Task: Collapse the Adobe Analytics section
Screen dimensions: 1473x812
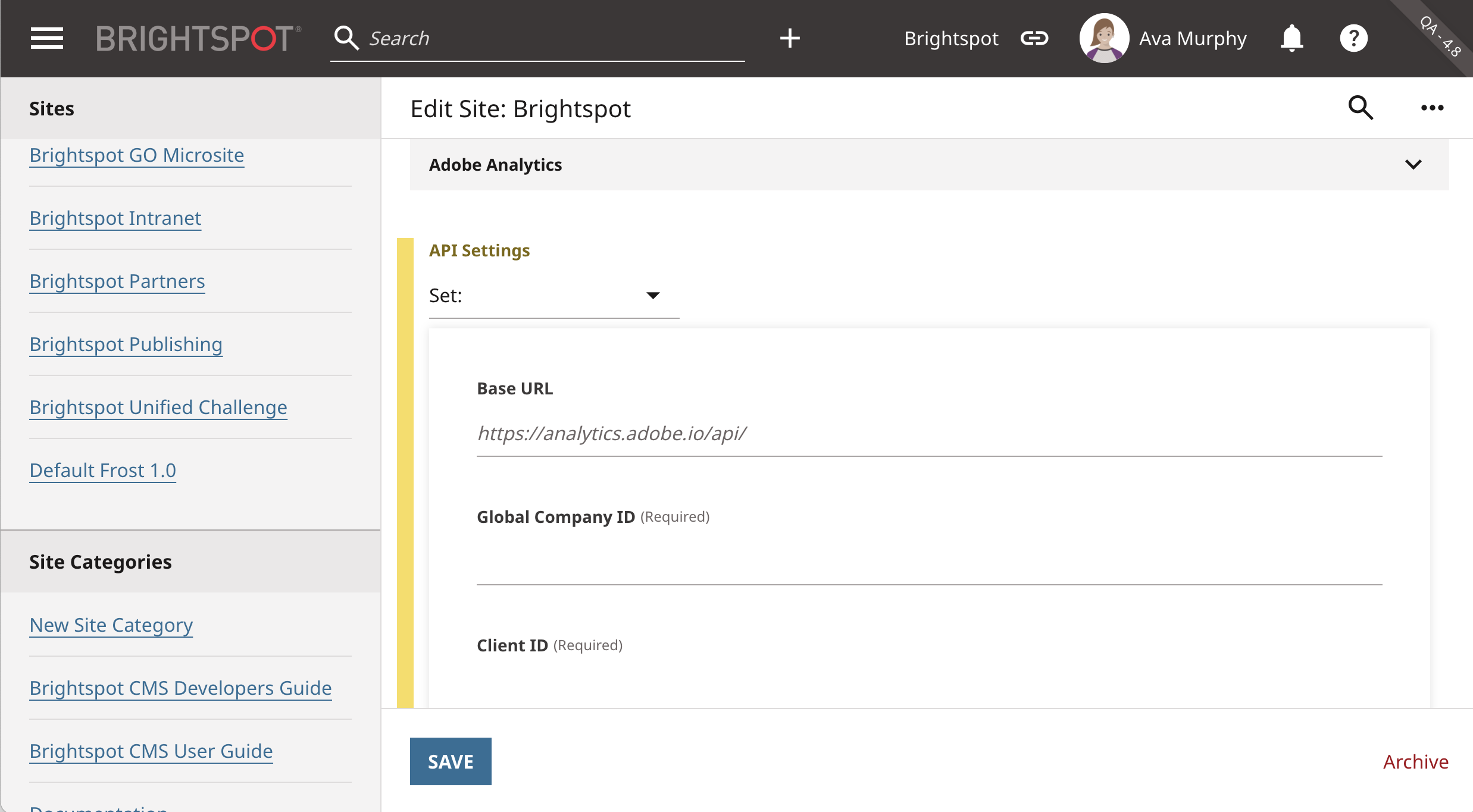Action: coord(1413,164)
